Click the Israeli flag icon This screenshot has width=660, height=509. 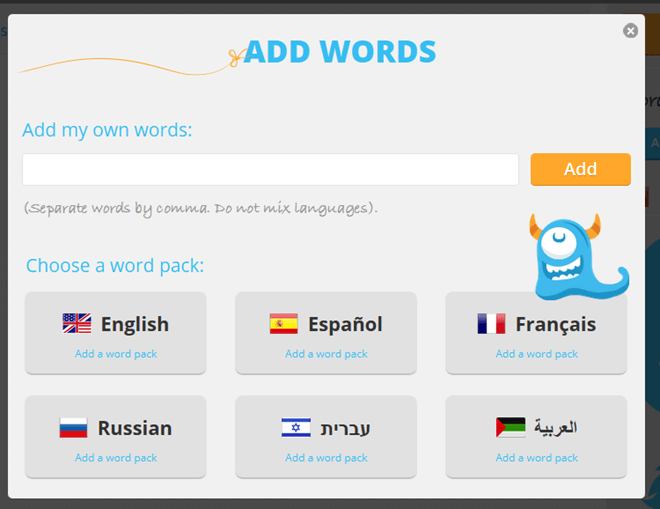point(296,428)
